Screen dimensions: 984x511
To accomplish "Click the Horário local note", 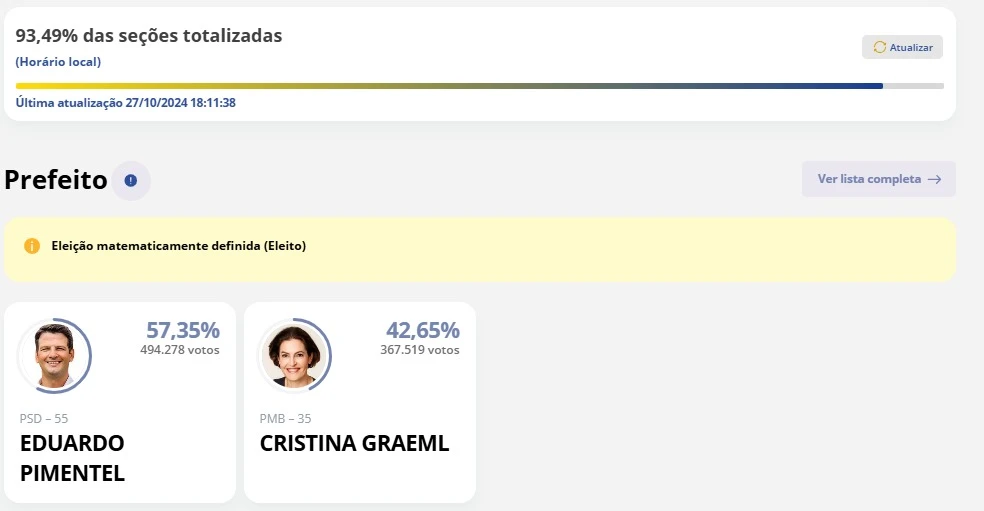I will click(x=58, y=62).
